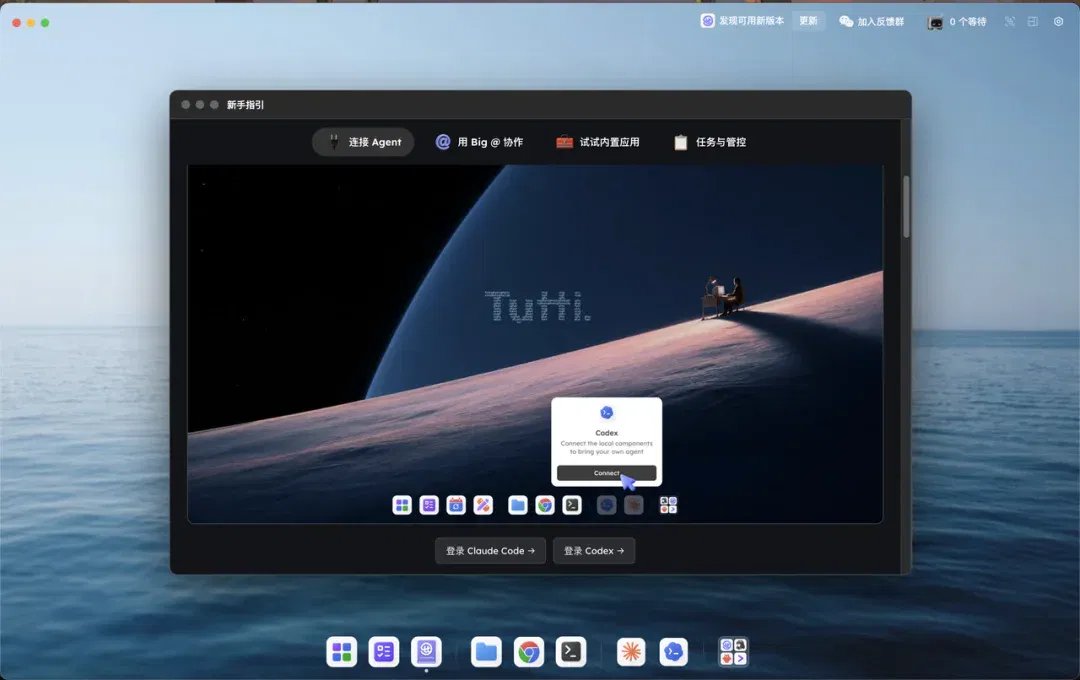The width and height of the screenshot is (1080, 680).
Task: Switch to the 试试内置应用 tab
Action: click(x=598, y=142)
